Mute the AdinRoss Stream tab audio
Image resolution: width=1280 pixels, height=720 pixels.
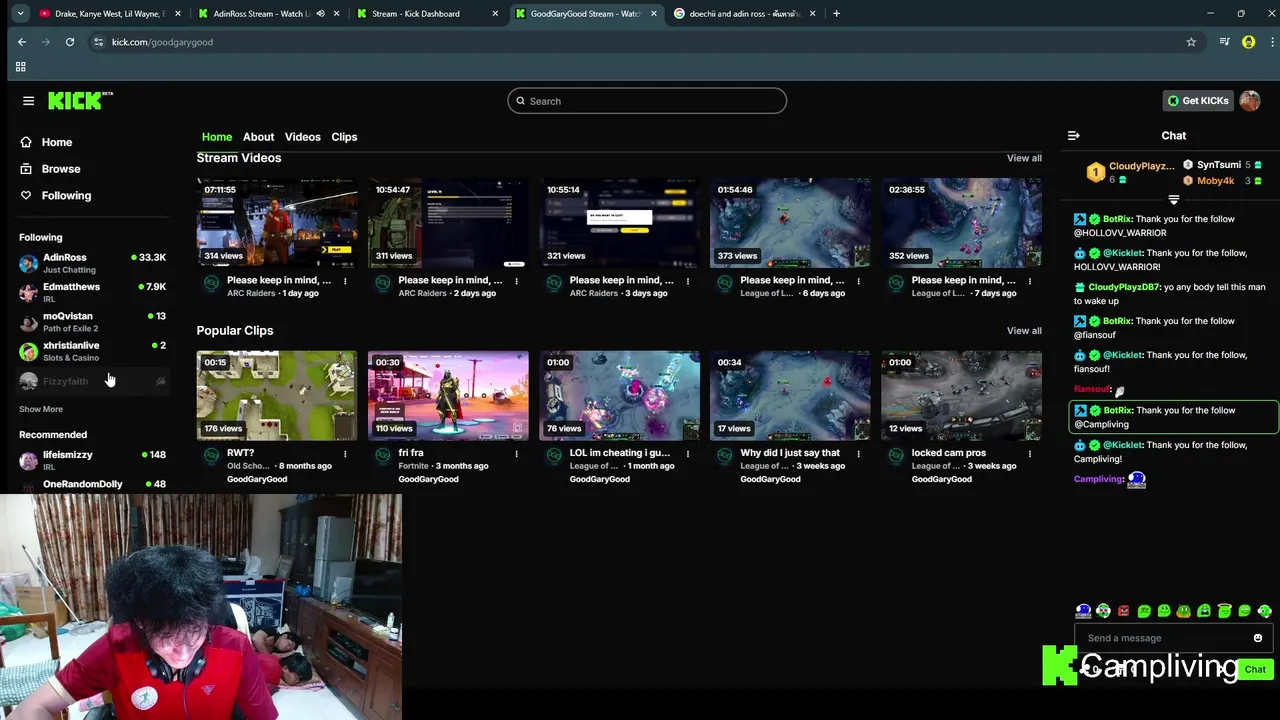[320, 14]
